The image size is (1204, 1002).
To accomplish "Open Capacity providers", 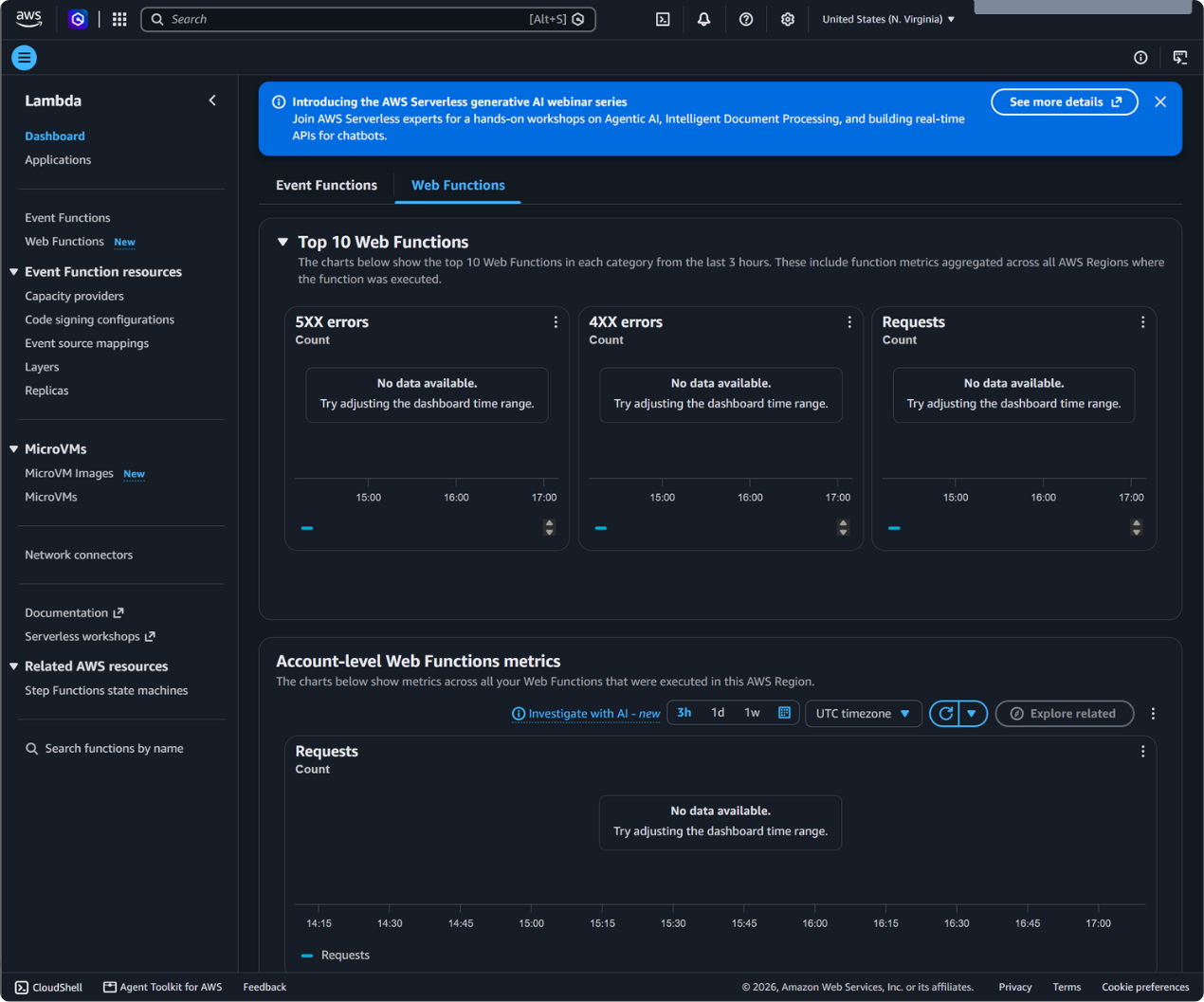I will point(74,296).
